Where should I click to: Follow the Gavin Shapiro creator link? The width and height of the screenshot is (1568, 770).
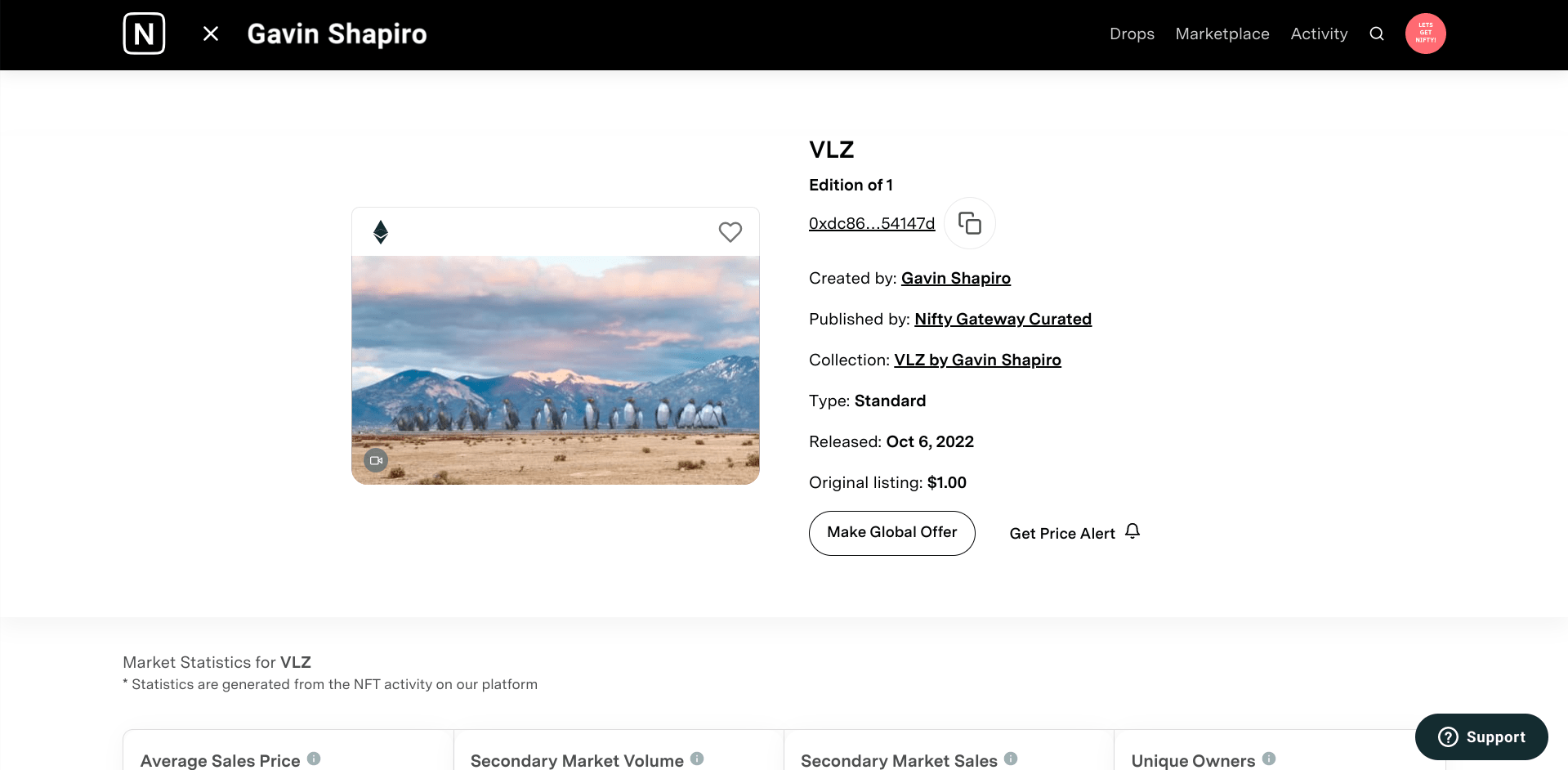pos(956,278)
